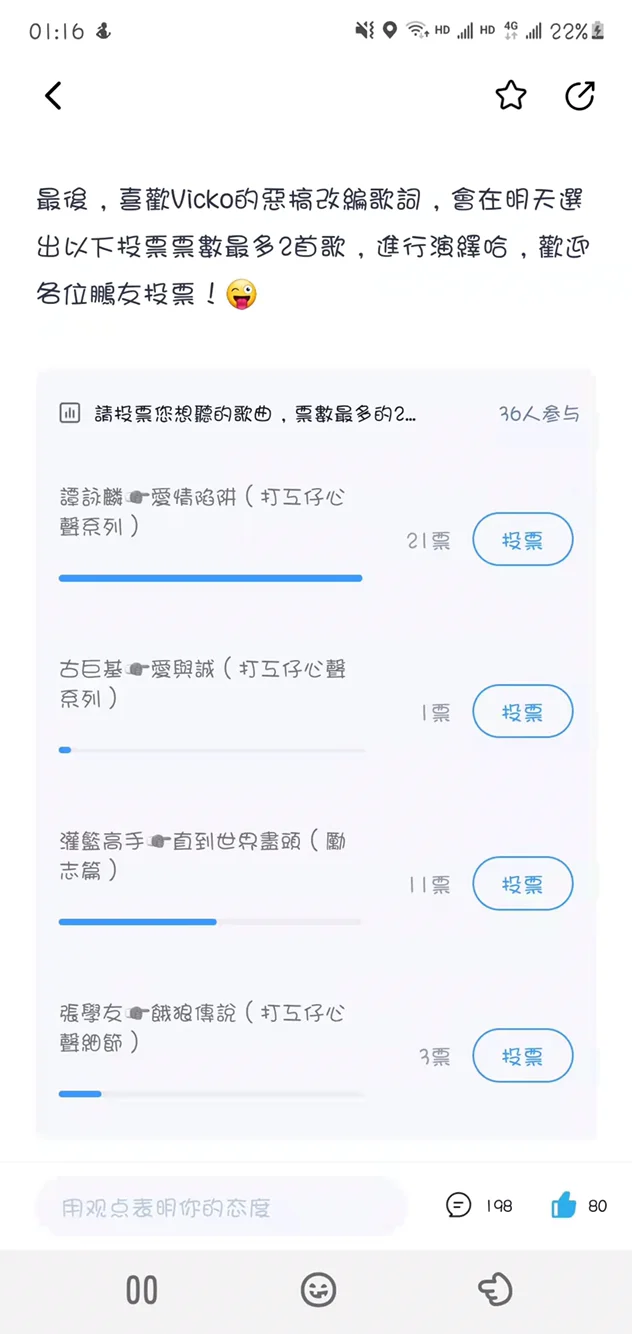Tap the poll chart icon
Viewport: 632px width, 1334px height.
point(70,413)
